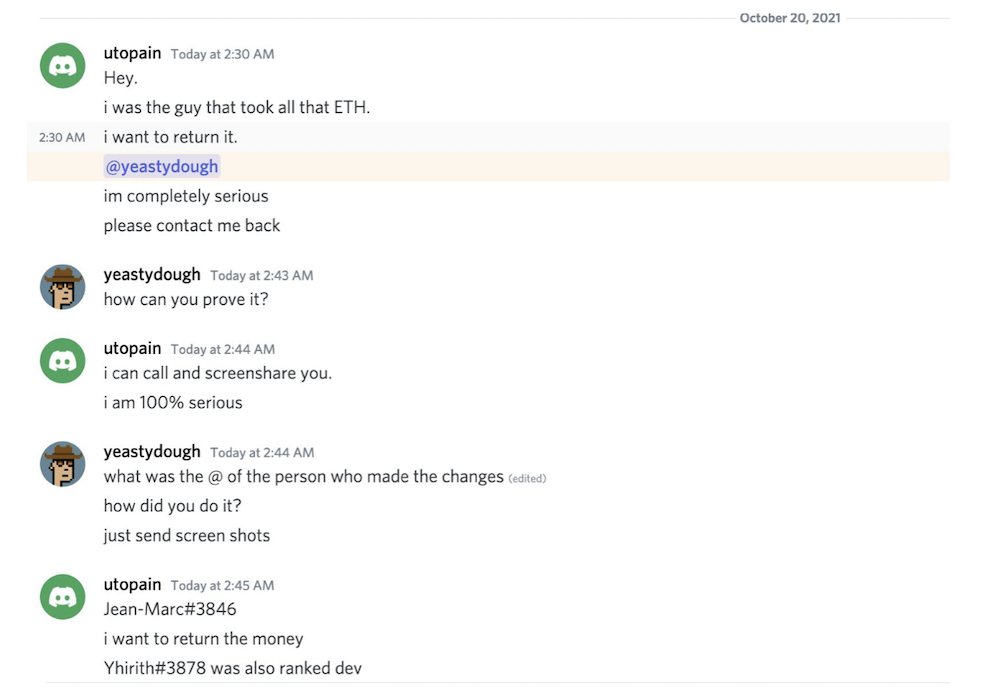Select the 'how can you prove it?' message
Image resolution: width=1000 pixels, height=698 pixels.
click(186, 299)
